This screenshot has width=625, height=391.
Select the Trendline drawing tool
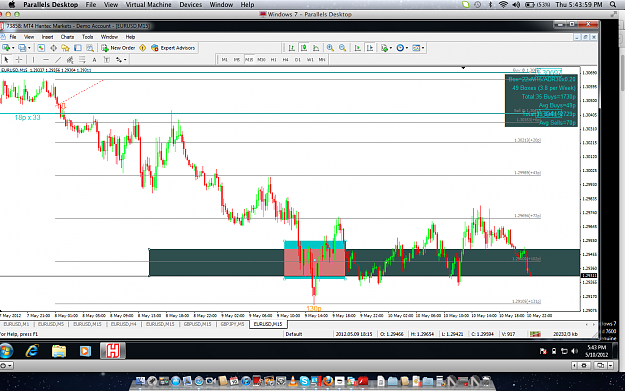point(58,60)
